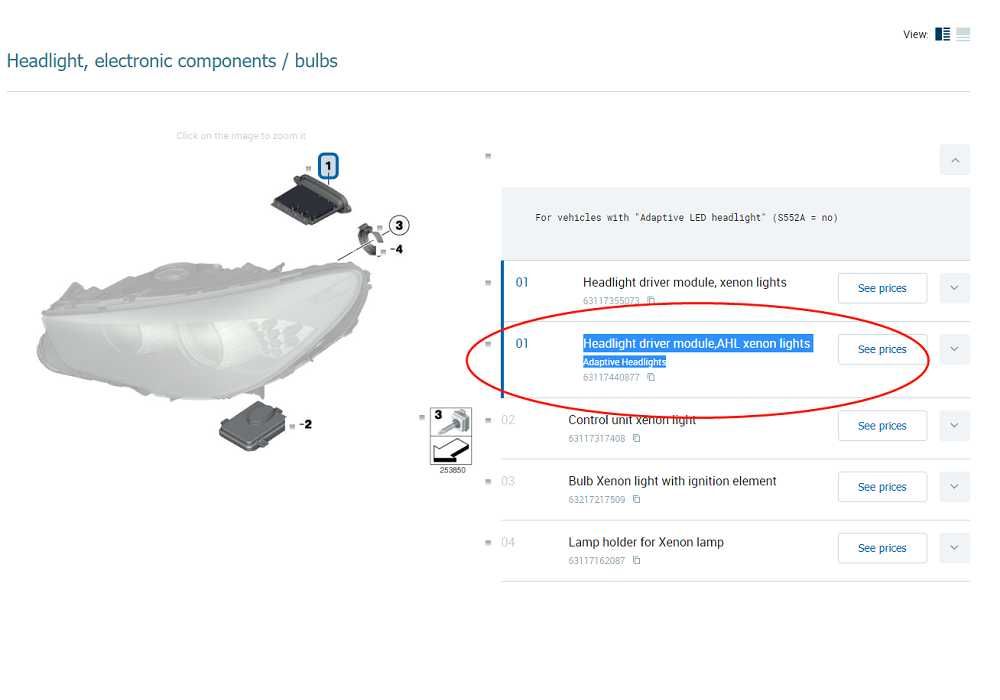Image resolution: width=1000 pixels, height=700 pixels.
Task: Expand Control unit xenon light row
Action: point(955,426)
